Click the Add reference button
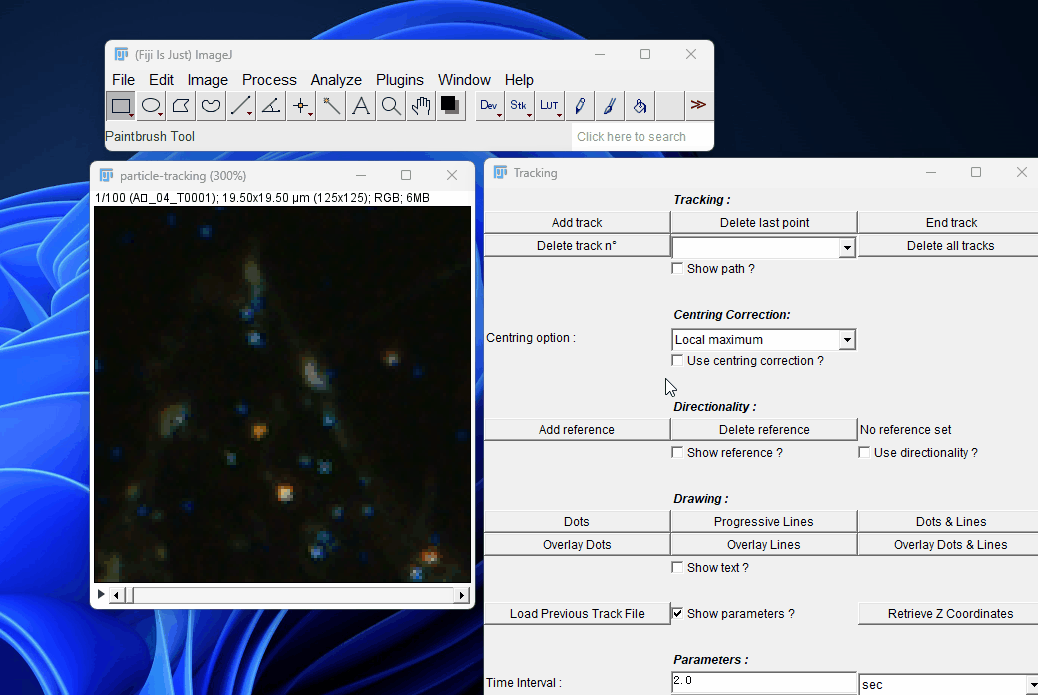This screenshot has height=695, width=1038. click(x=577, y=430)
